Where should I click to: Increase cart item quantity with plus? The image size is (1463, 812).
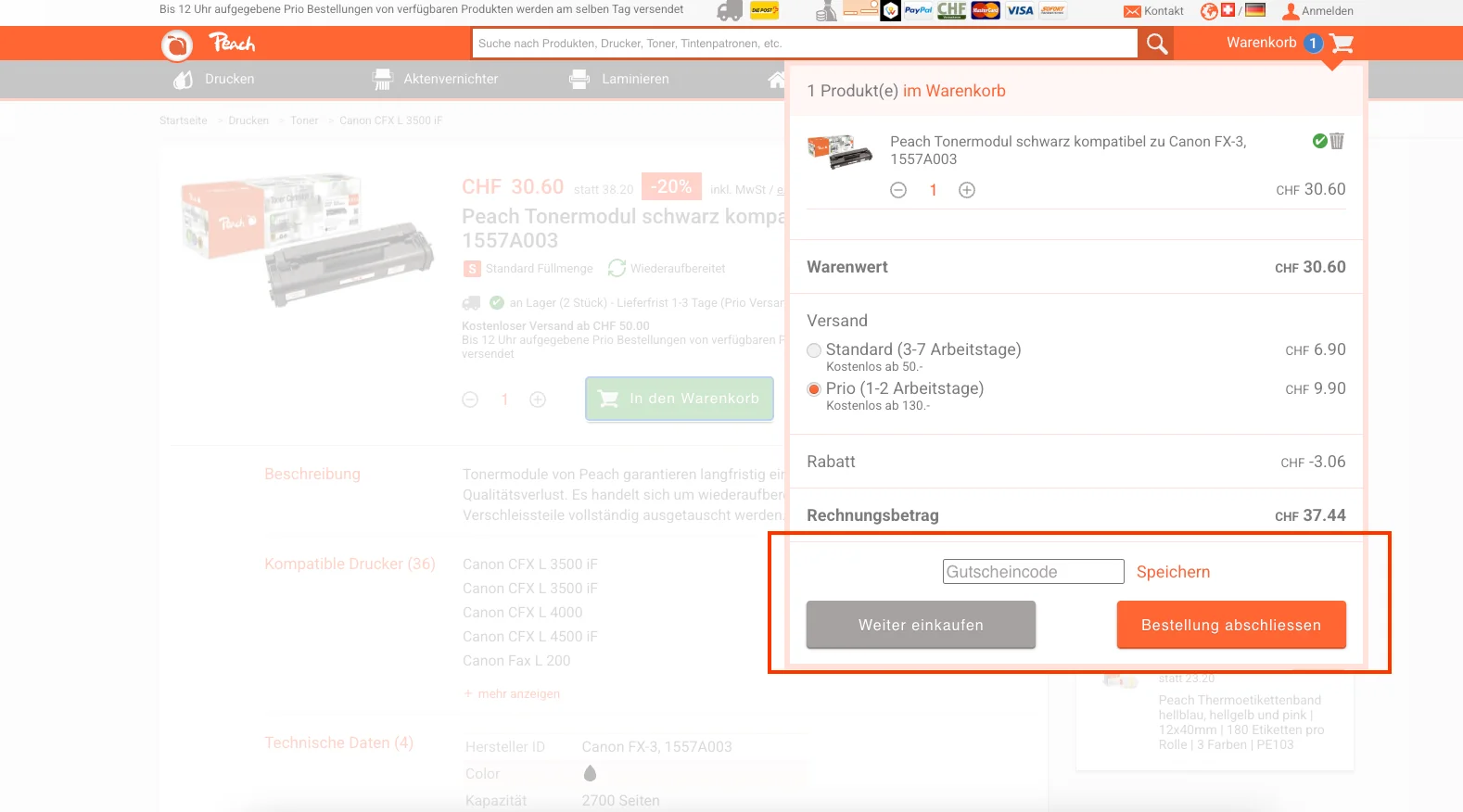[967, 190]
